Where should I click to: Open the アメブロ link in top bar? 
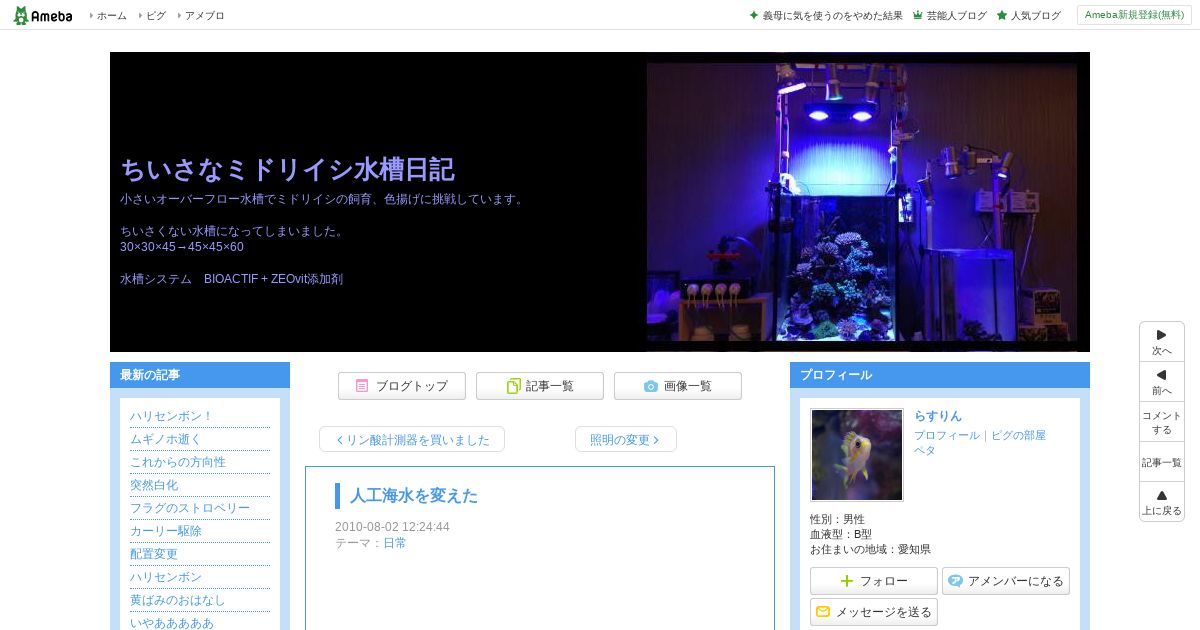(x=205, y=16)
